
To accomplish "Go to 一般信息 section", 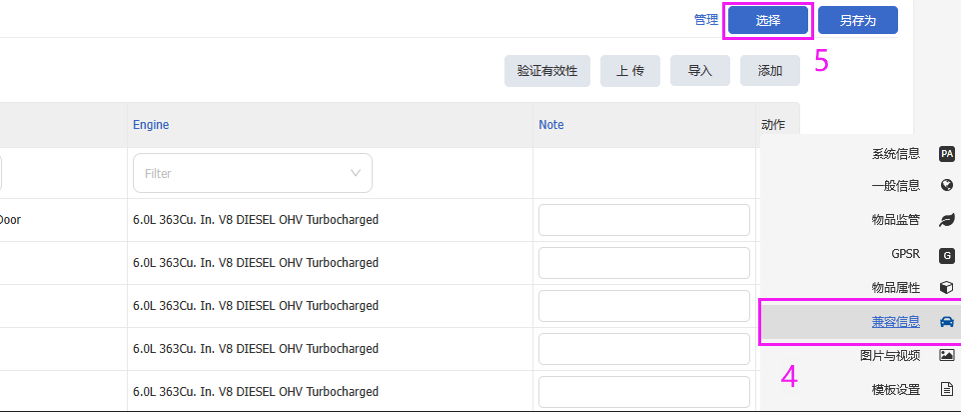I will click(x=895, y=185).
